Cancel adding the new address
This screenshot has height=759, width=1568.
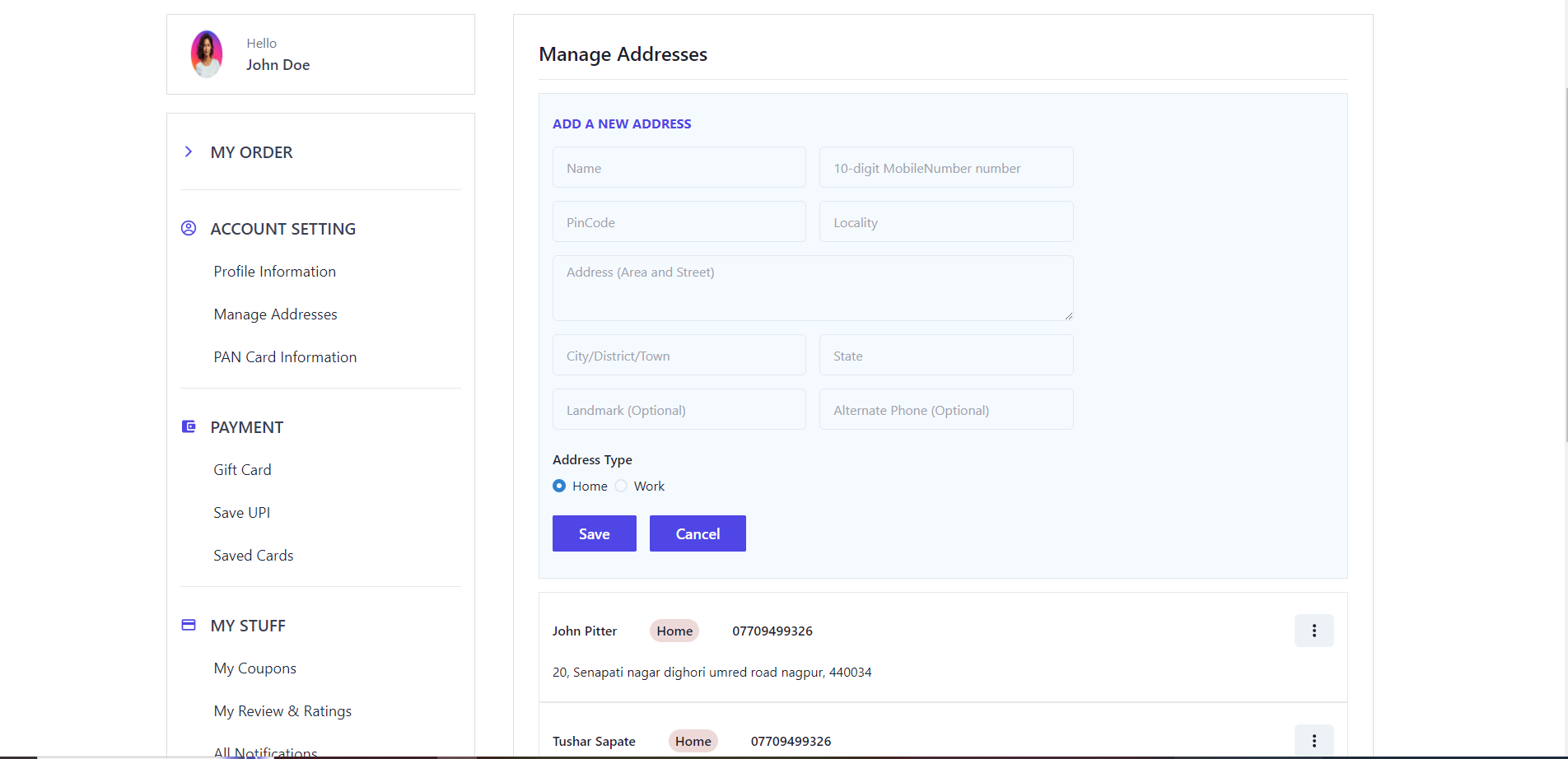point(697,533)
